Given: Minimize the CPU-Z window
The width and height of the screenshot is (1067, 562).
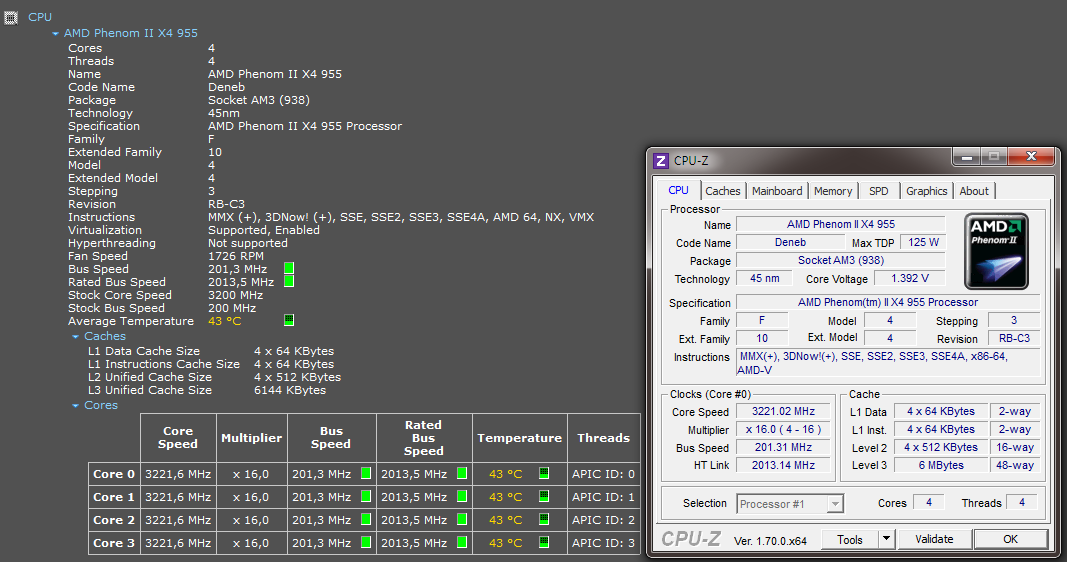Looking at the screenshot, I should tap(966, 157).
